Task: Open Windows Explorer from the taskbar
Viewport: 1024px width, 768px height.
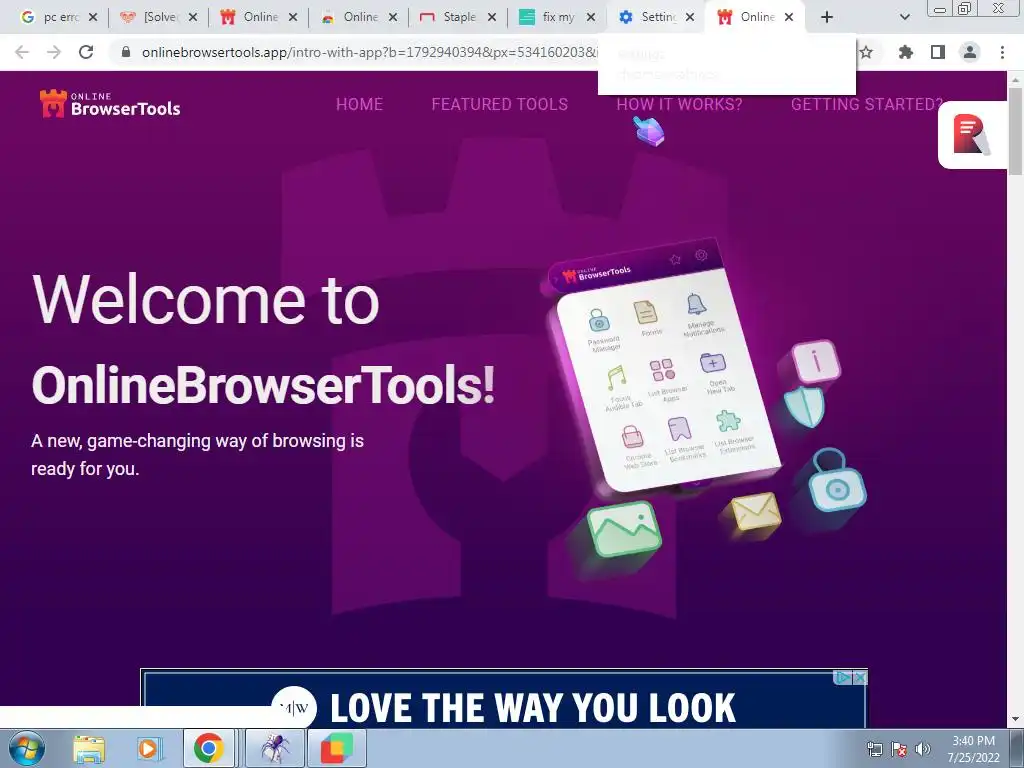Action: 89,749
